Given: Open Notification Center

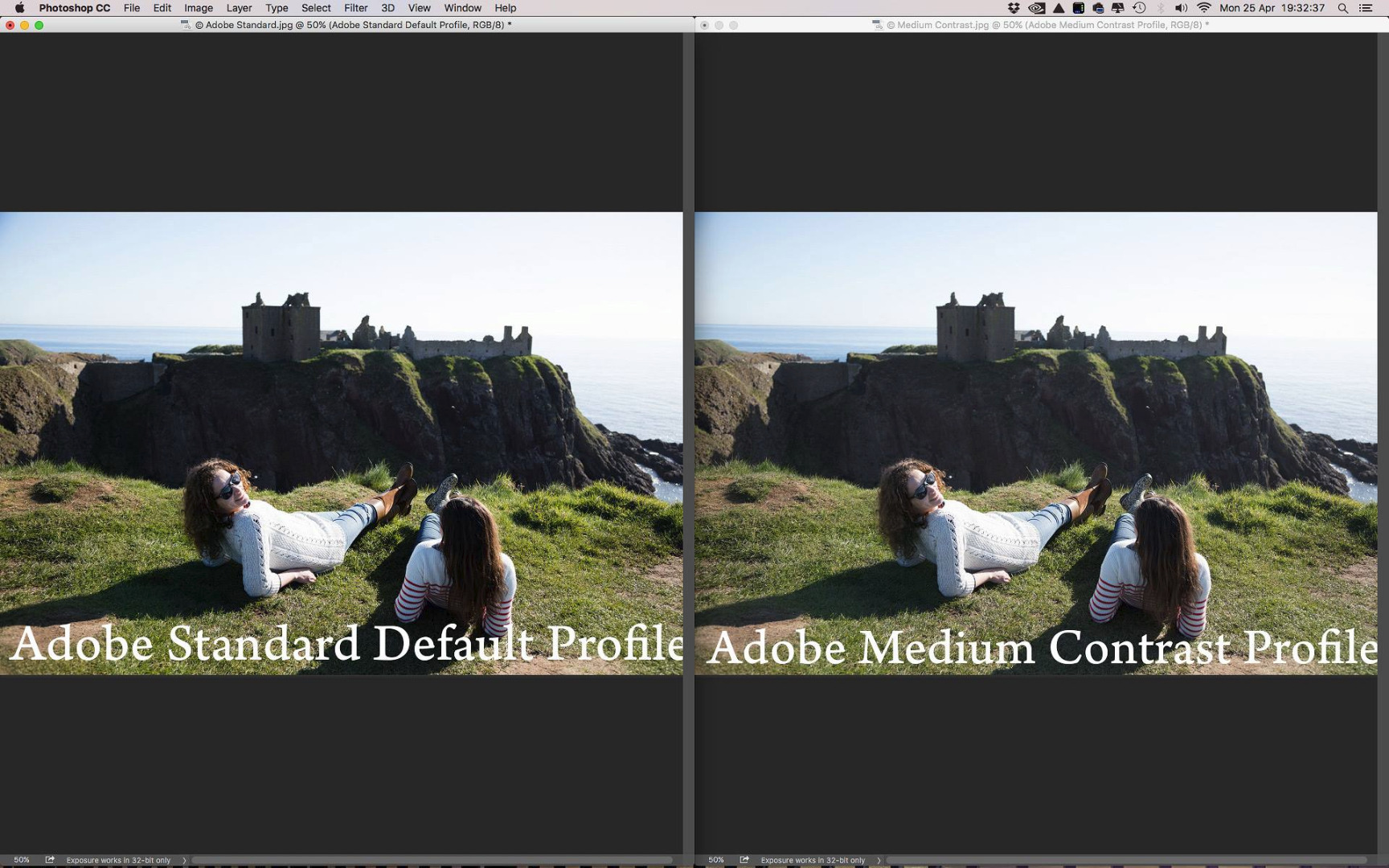Looking at the screenshot, I should pyautogui.click(x=1366, y=8).
